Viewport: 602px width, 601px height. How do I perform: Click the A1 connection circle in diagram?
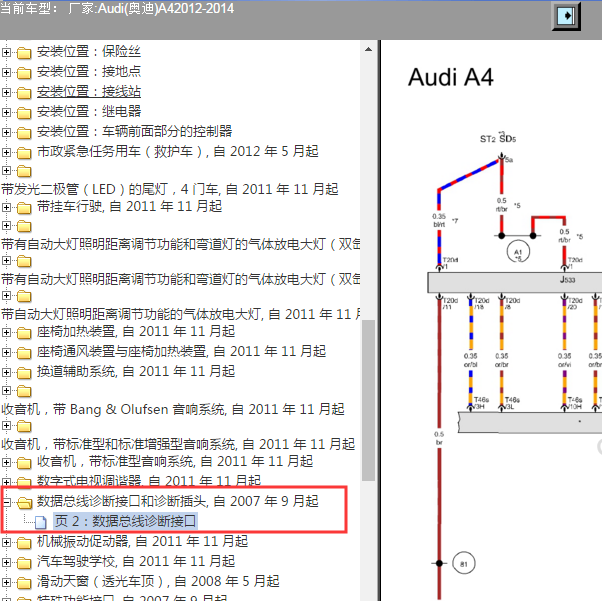[x=518, y=252]
